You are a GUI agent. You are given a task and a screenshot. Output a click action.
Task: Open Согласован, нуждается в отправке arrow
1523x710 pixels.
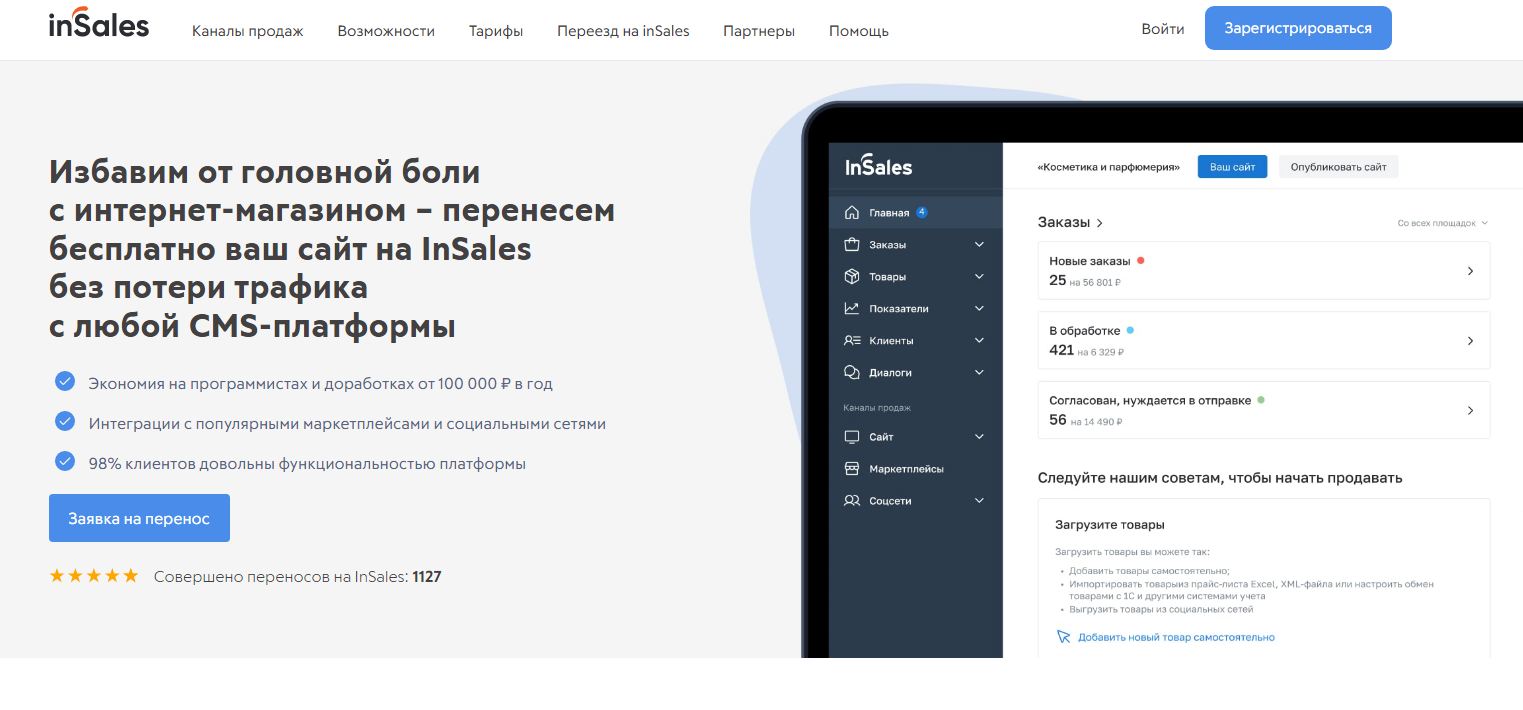click(x=1470, y=410)
